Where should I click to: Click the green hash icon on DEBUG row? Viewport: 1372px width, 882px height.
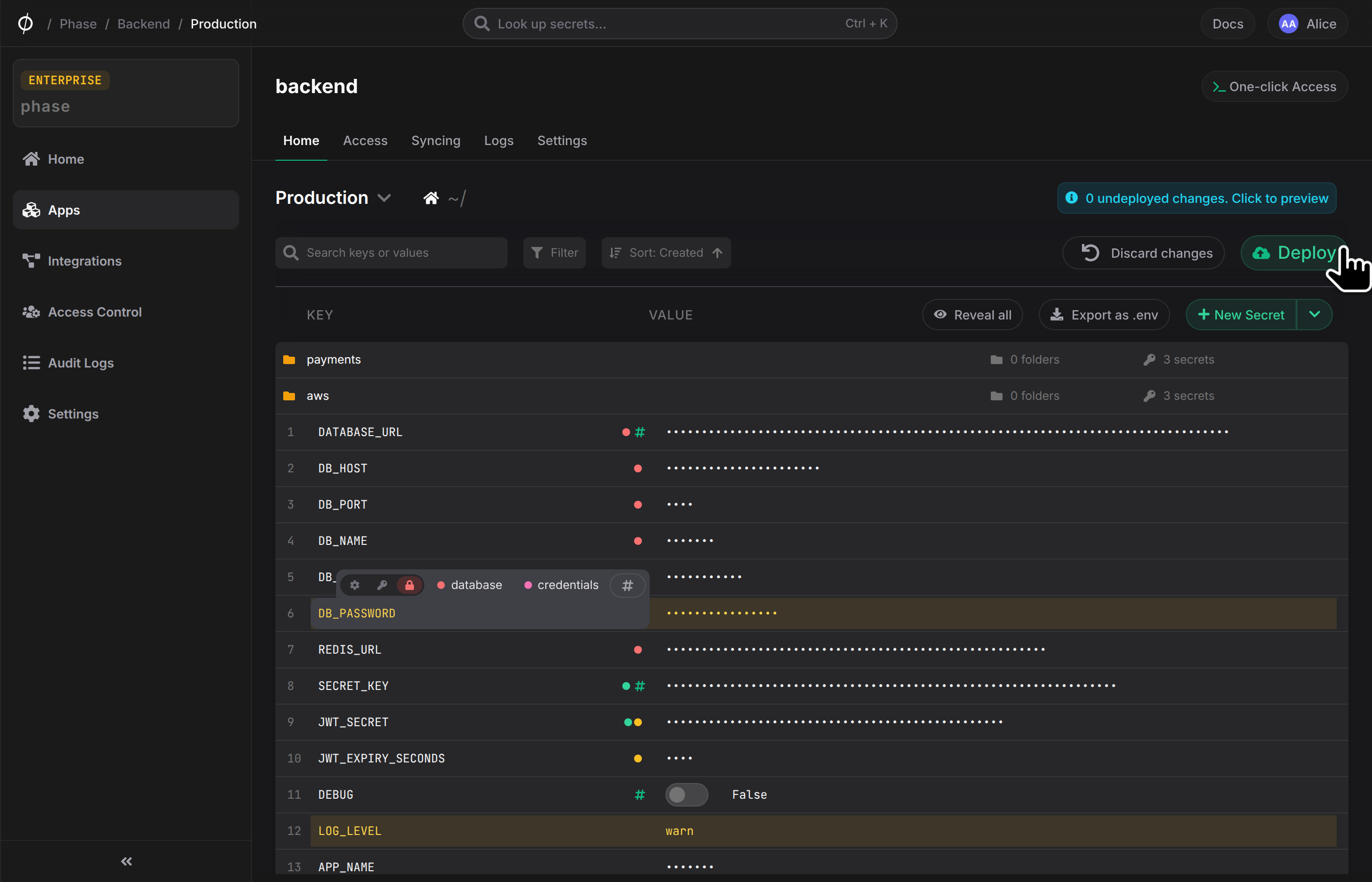639,795
